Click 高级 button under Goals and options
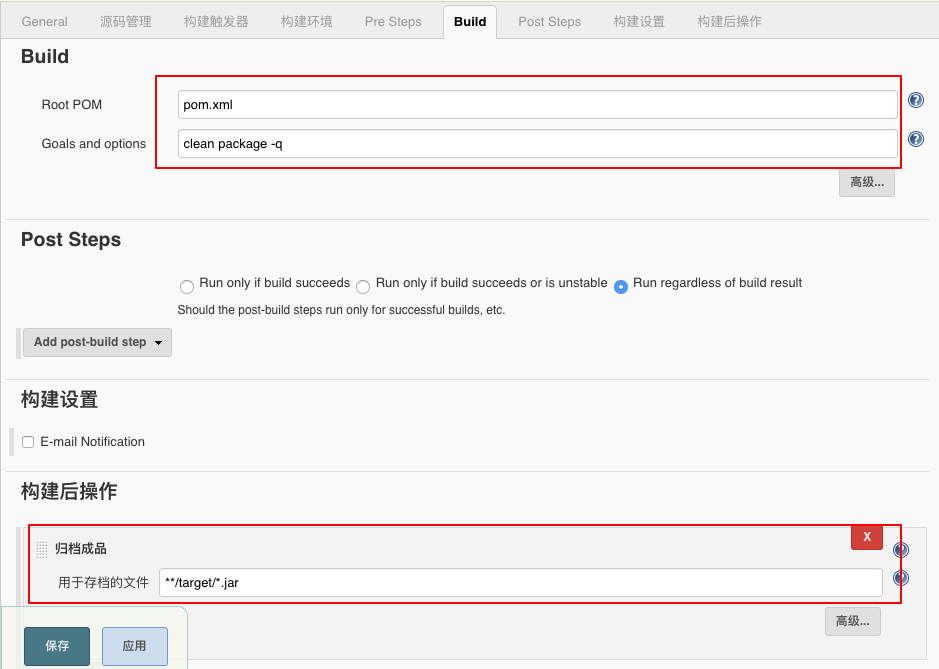 [x=867, y=182]
